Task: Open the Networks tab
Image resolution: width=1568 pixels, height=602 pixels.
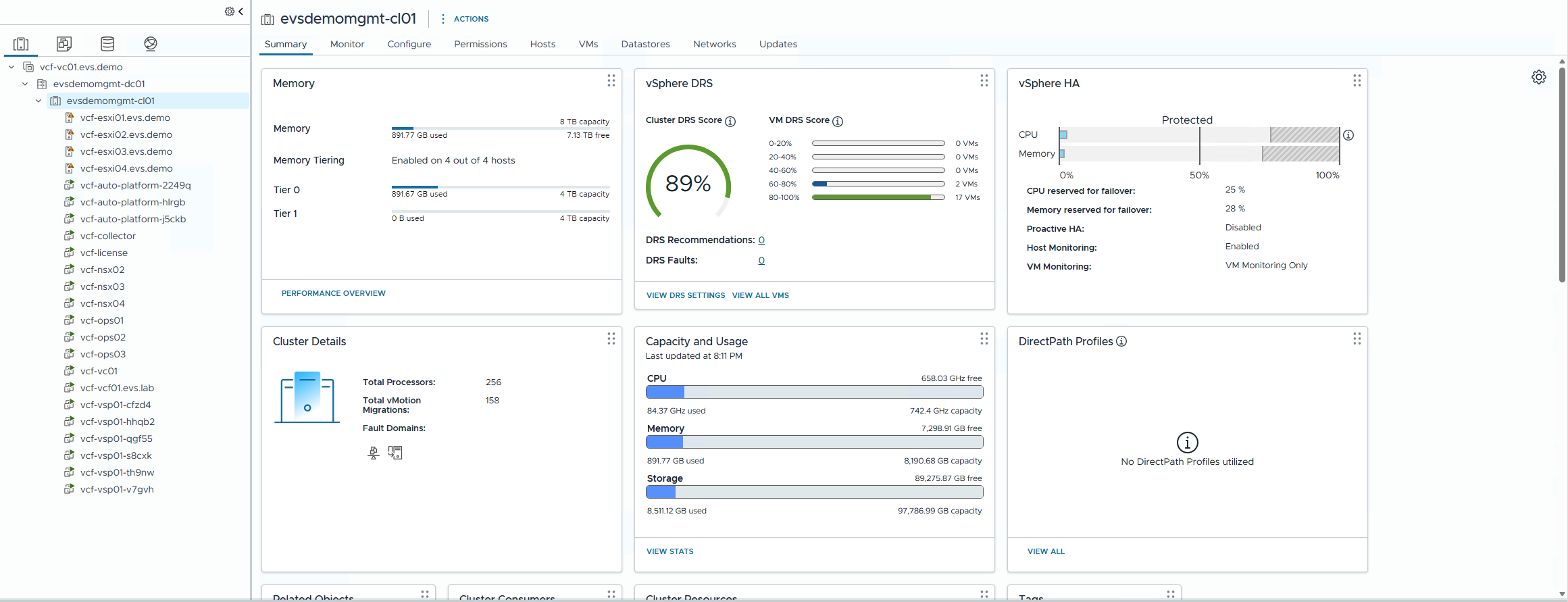Action: pos(715,44)
